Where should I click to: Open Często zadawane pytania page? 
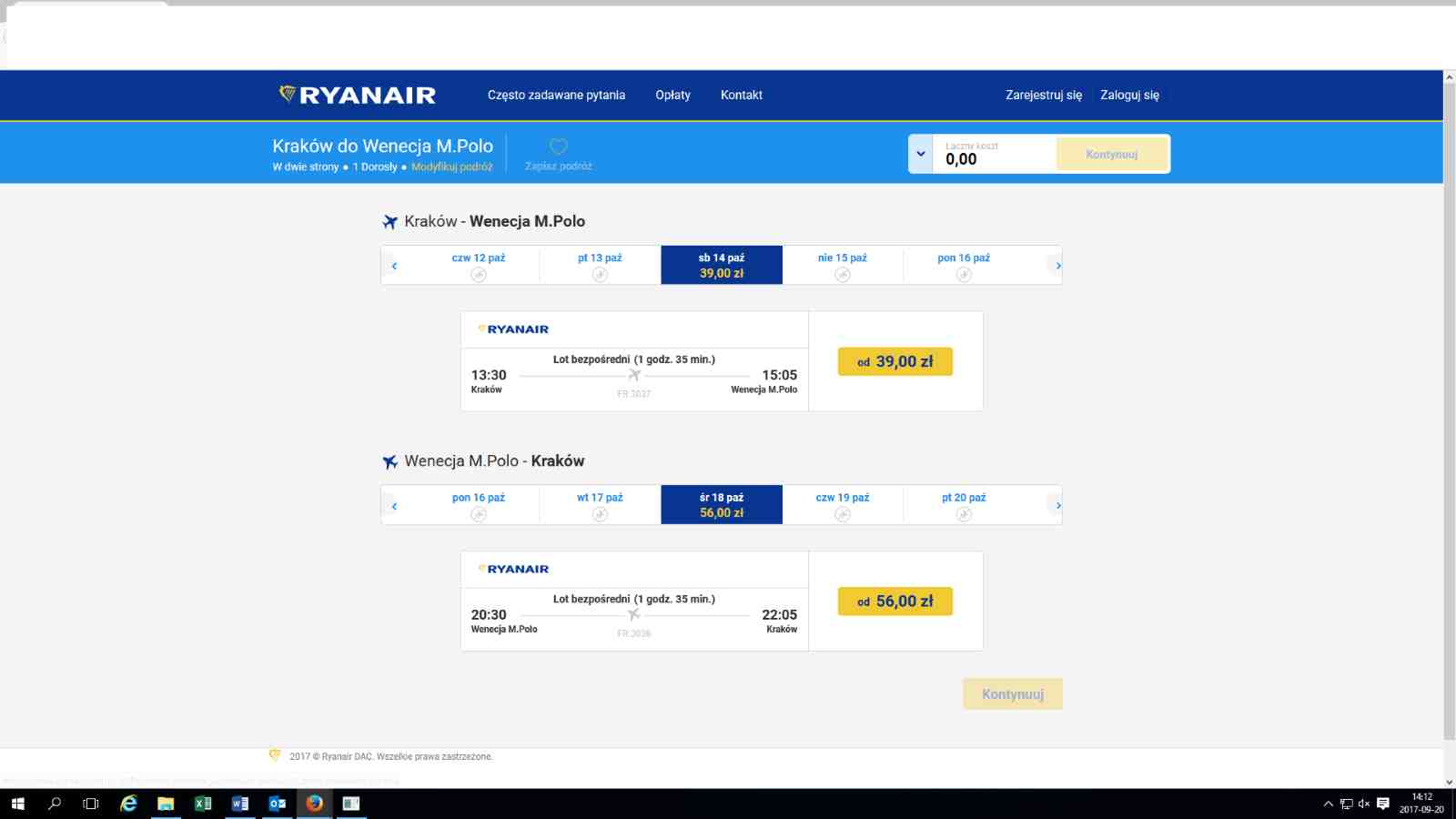556,95
